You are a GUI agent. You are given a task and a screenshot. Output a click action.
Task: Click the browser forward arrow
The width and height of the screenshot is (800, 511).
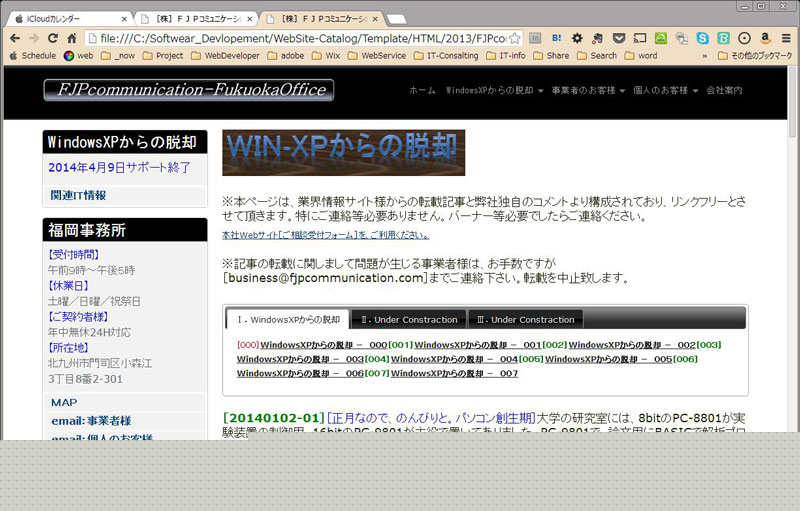coord(34,38)
